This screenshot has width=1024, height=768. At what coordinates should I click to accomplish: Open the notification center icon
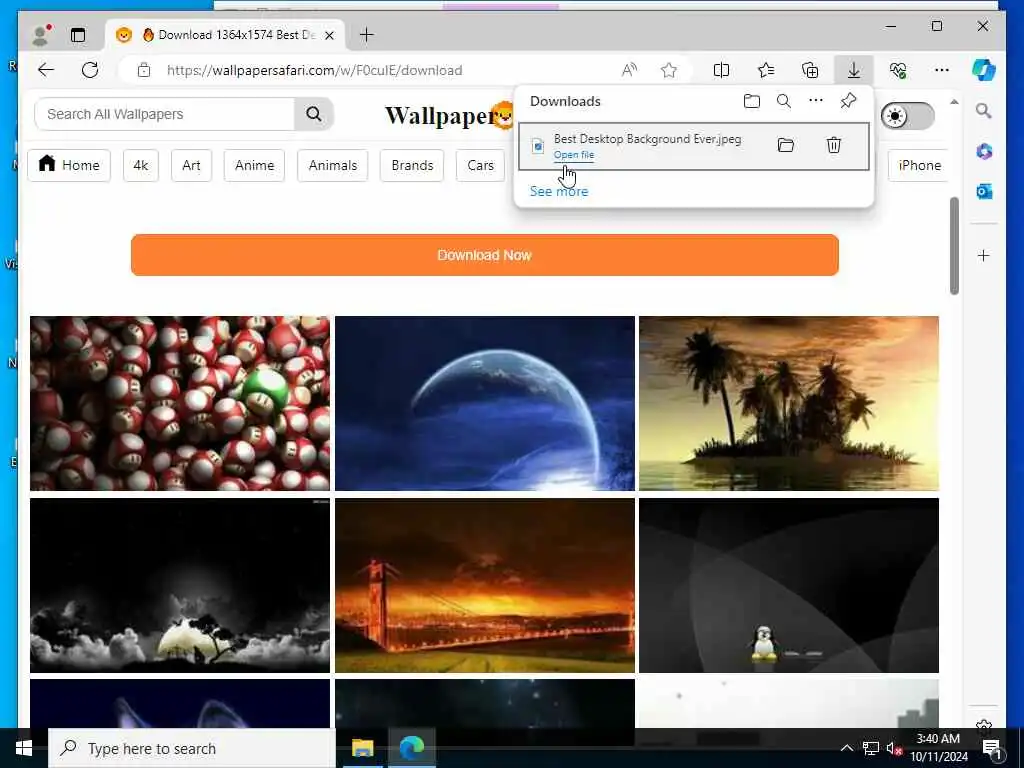tap(993, 750)
